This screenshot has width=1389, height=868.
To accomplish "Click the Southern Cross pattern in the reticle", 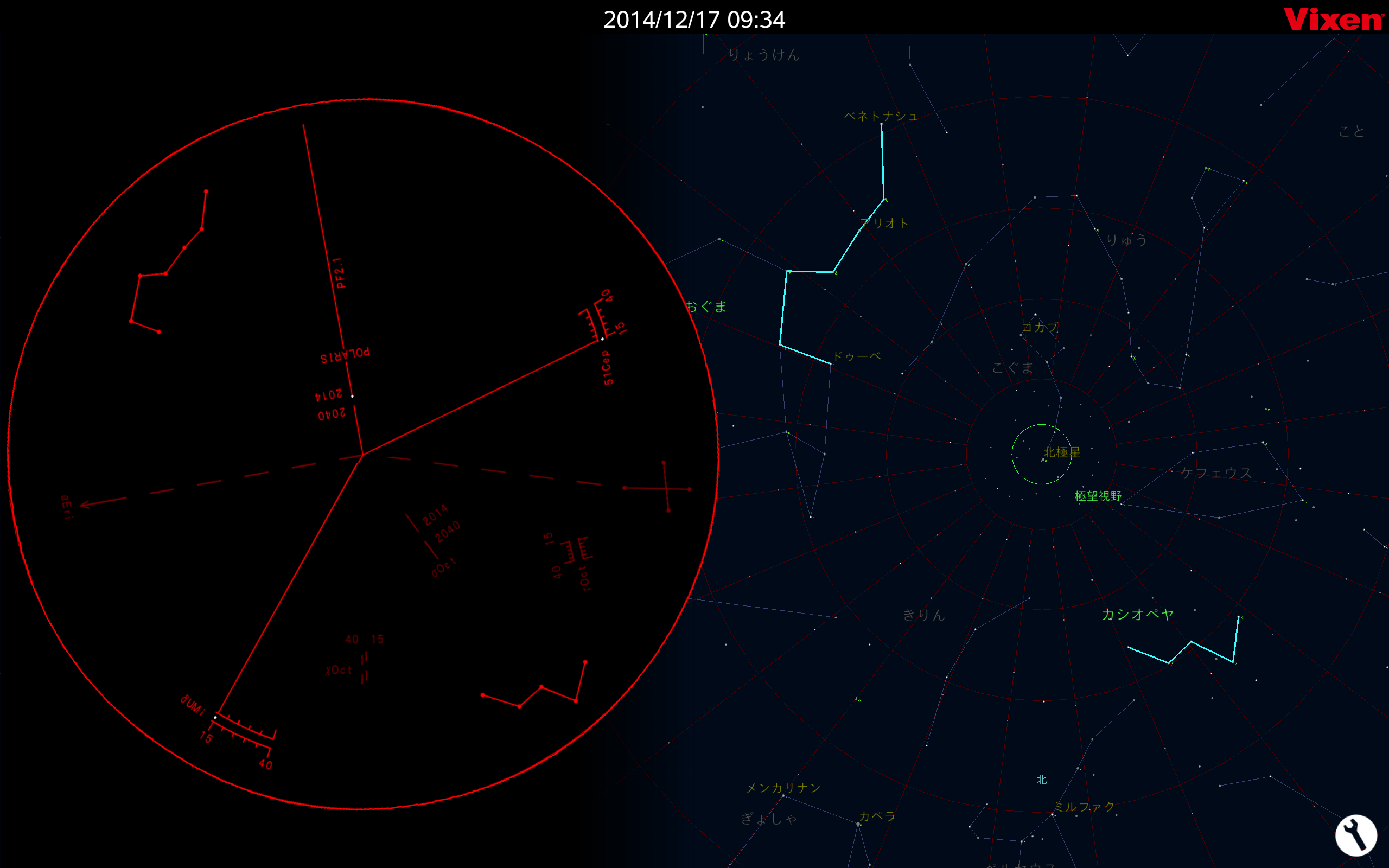I will (658, 487).
